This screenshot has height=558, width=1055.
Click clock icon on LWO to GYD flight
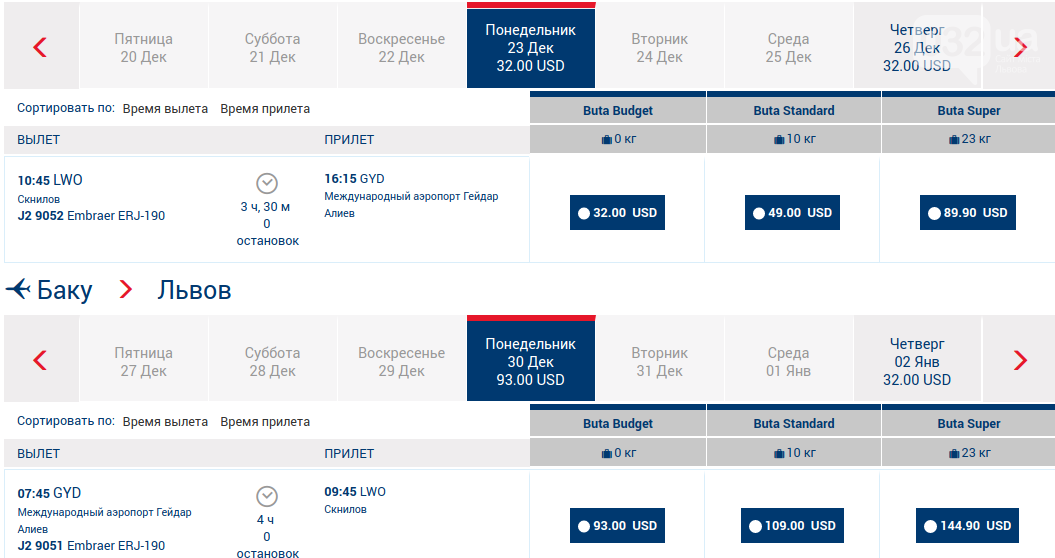coord(267,183)
